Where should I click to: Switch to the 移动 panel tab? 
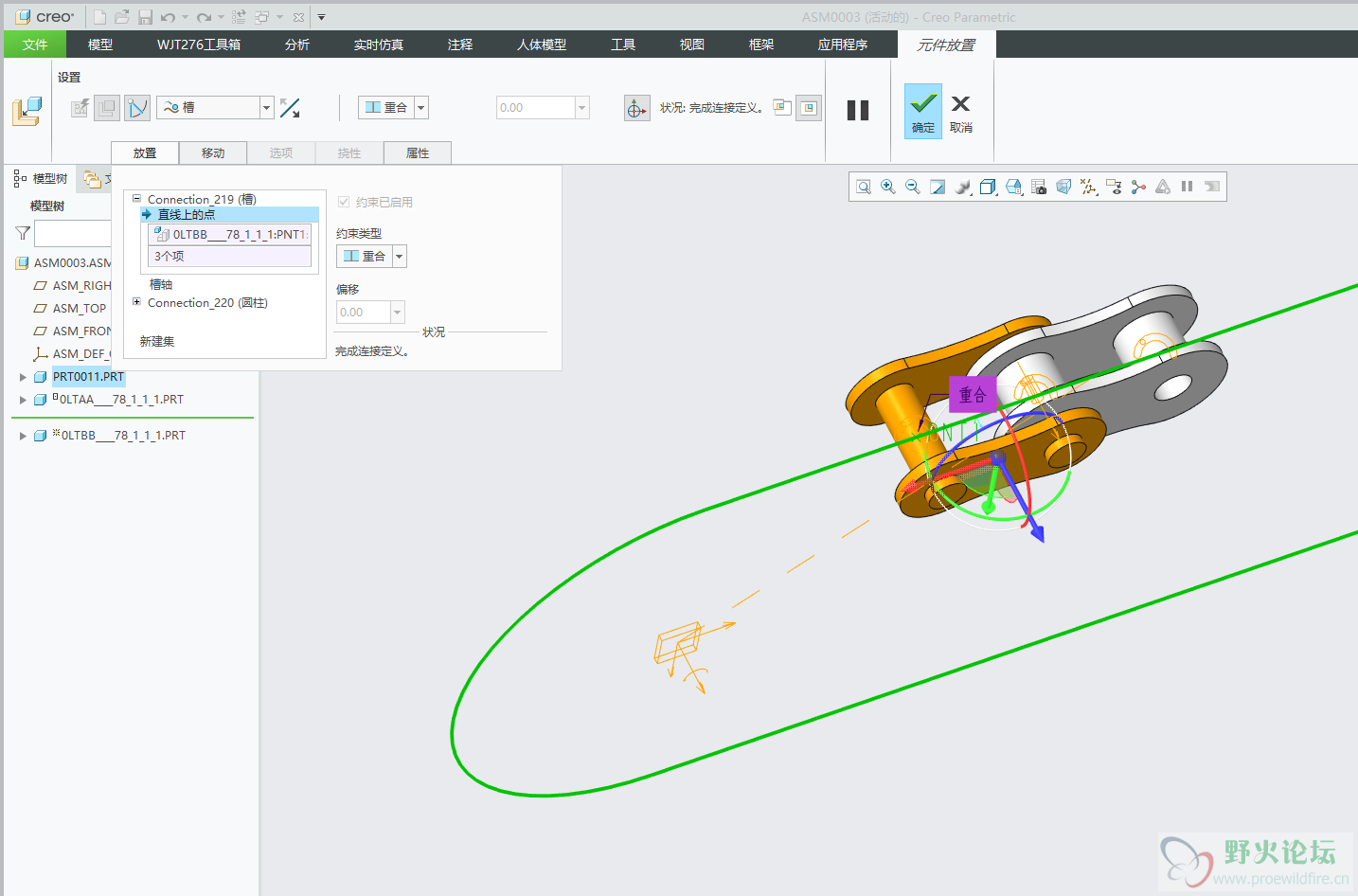[x=213, y=152]
